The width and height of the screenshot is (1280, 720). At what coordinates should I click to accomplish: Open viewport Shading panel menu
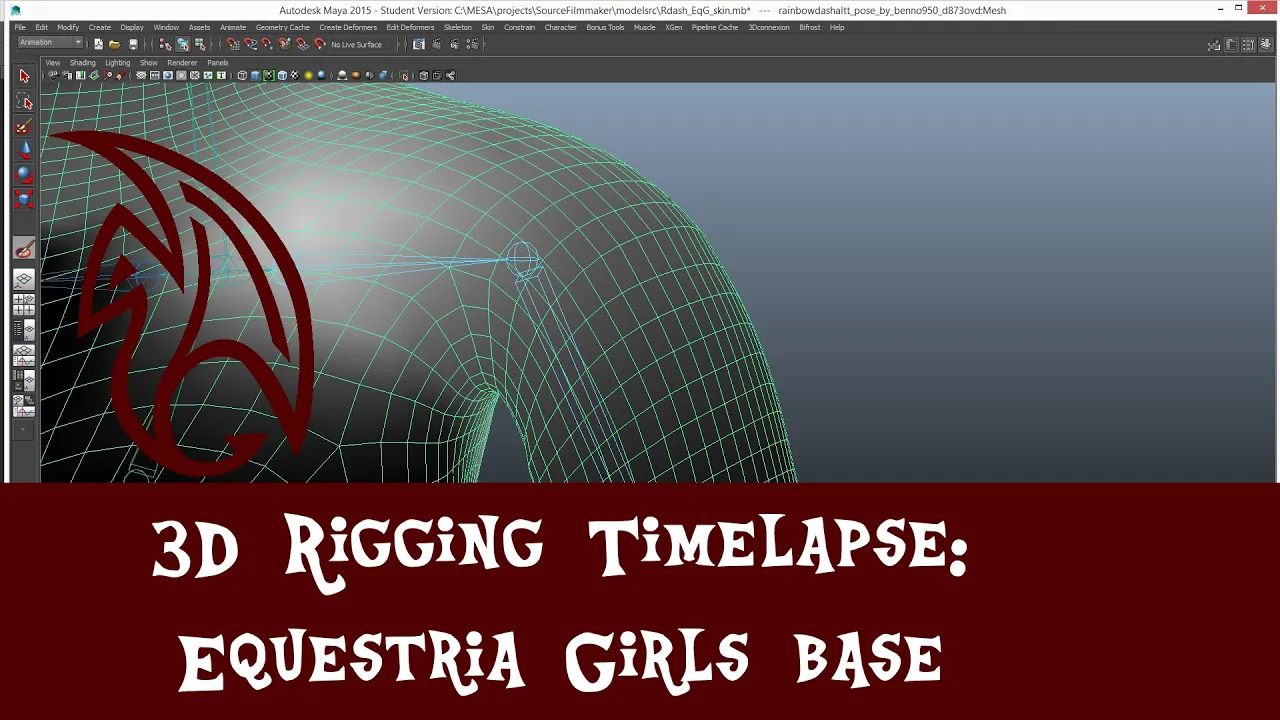[83, 63]
